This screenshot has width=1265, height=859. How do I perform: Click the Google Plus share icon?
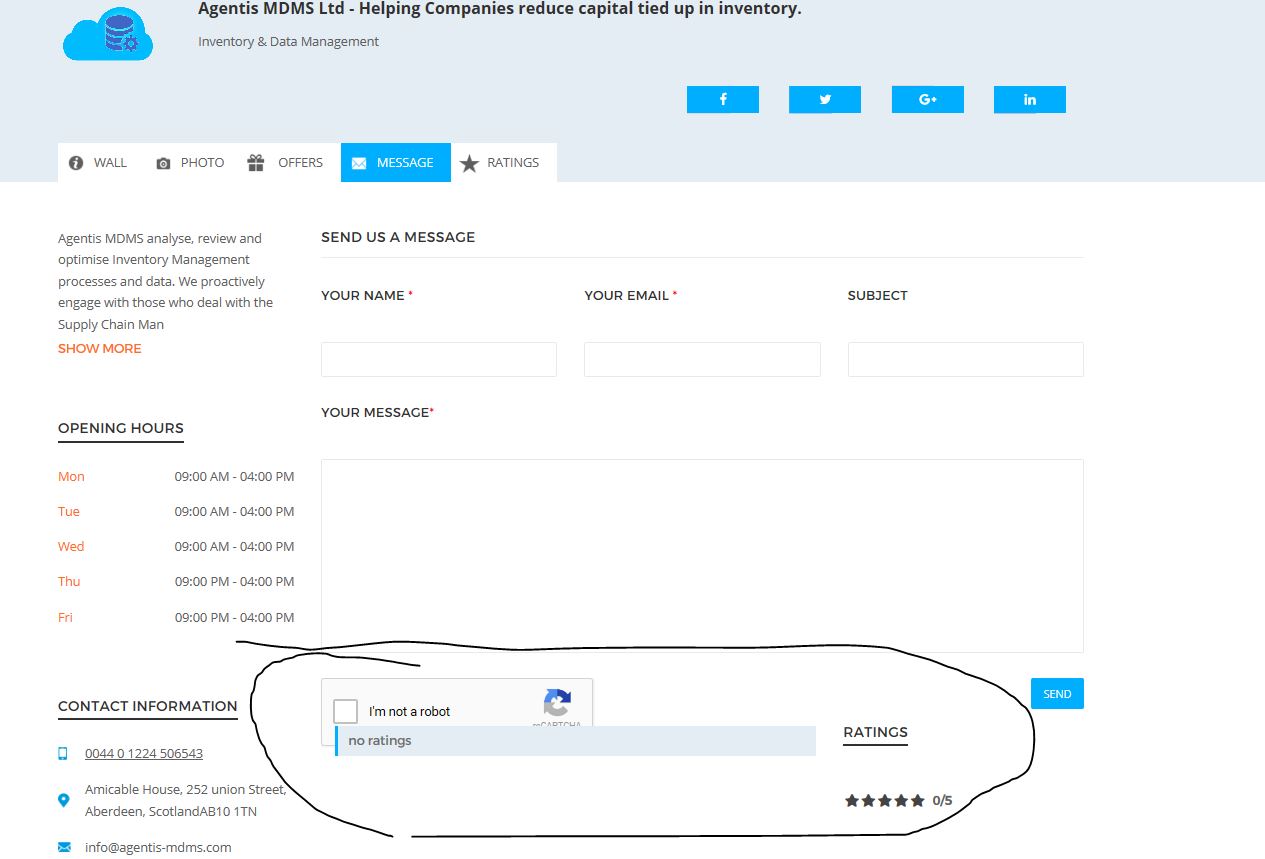tap(927, 99)
